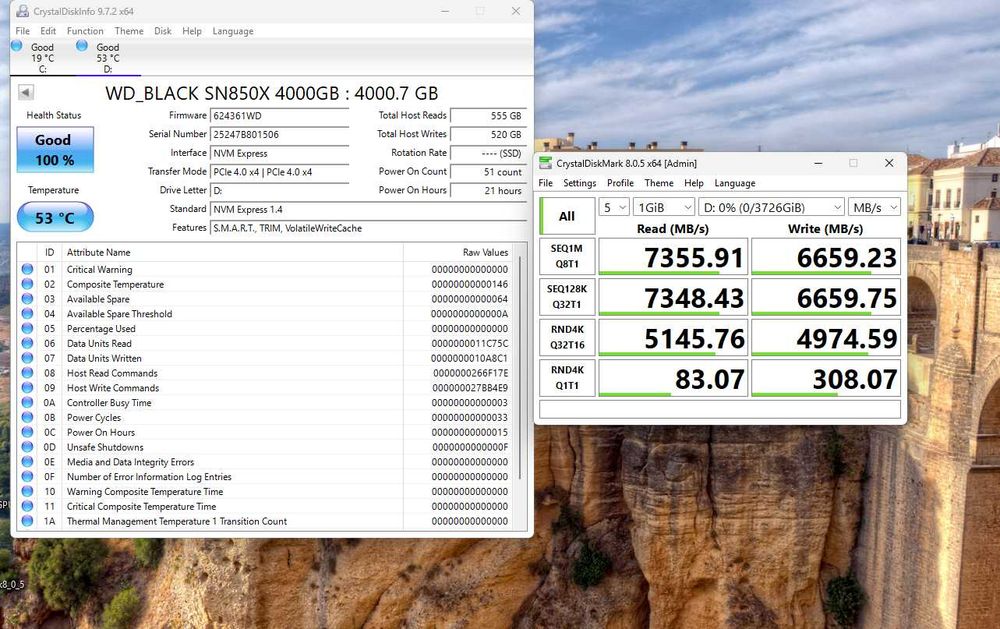
Task: Click the attribute list vertical scrollbar
Action: click(x=520, y=368)
